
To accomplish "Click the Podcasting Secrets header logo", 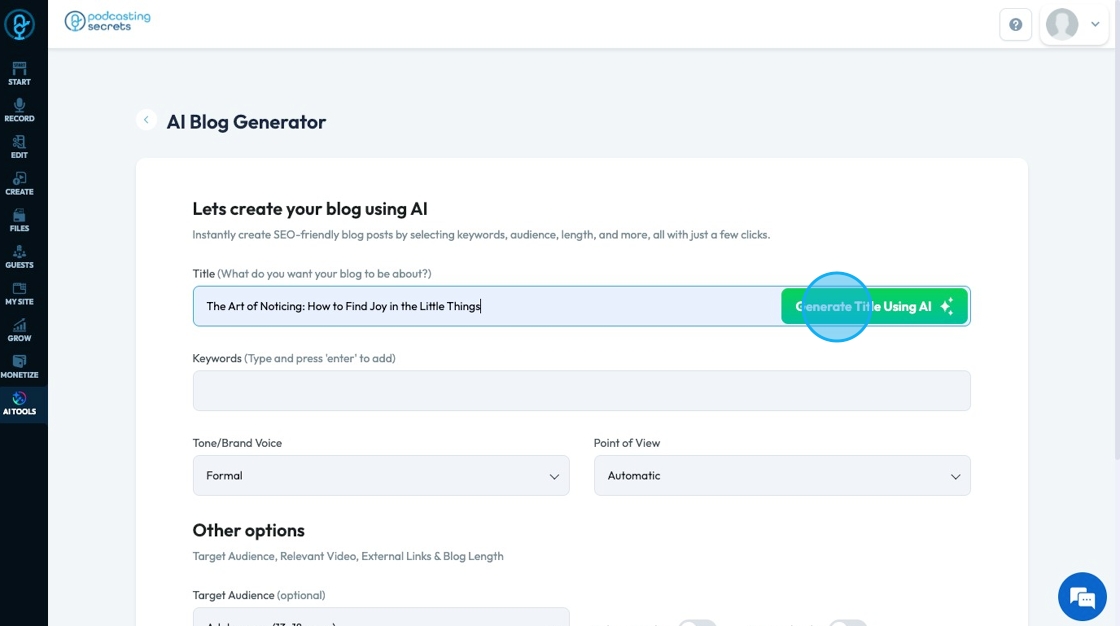I will 107,22.
